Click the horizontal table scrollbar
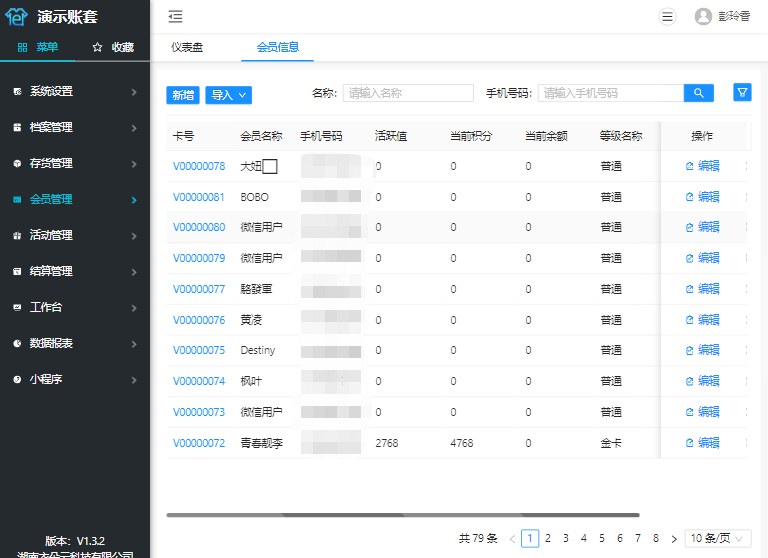 (x=403, y=515)
